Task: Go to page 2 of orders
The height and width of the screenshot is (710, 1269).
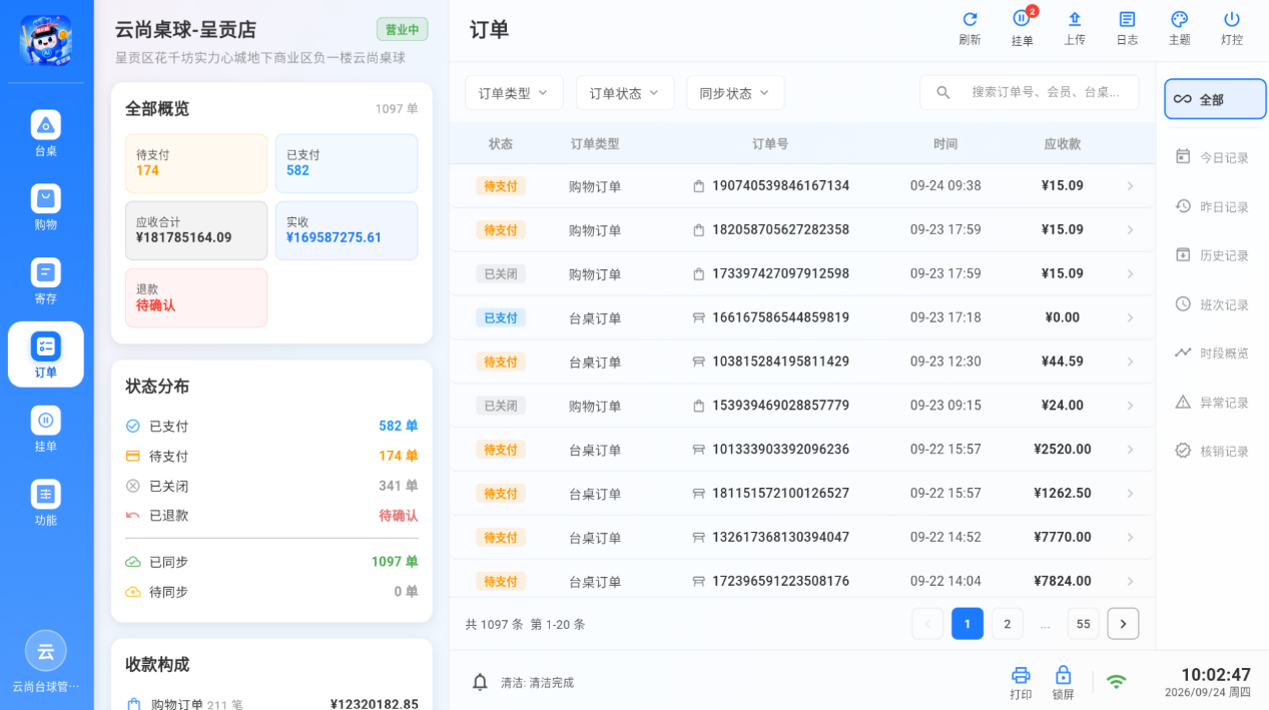Action: tap(1007, 624)
